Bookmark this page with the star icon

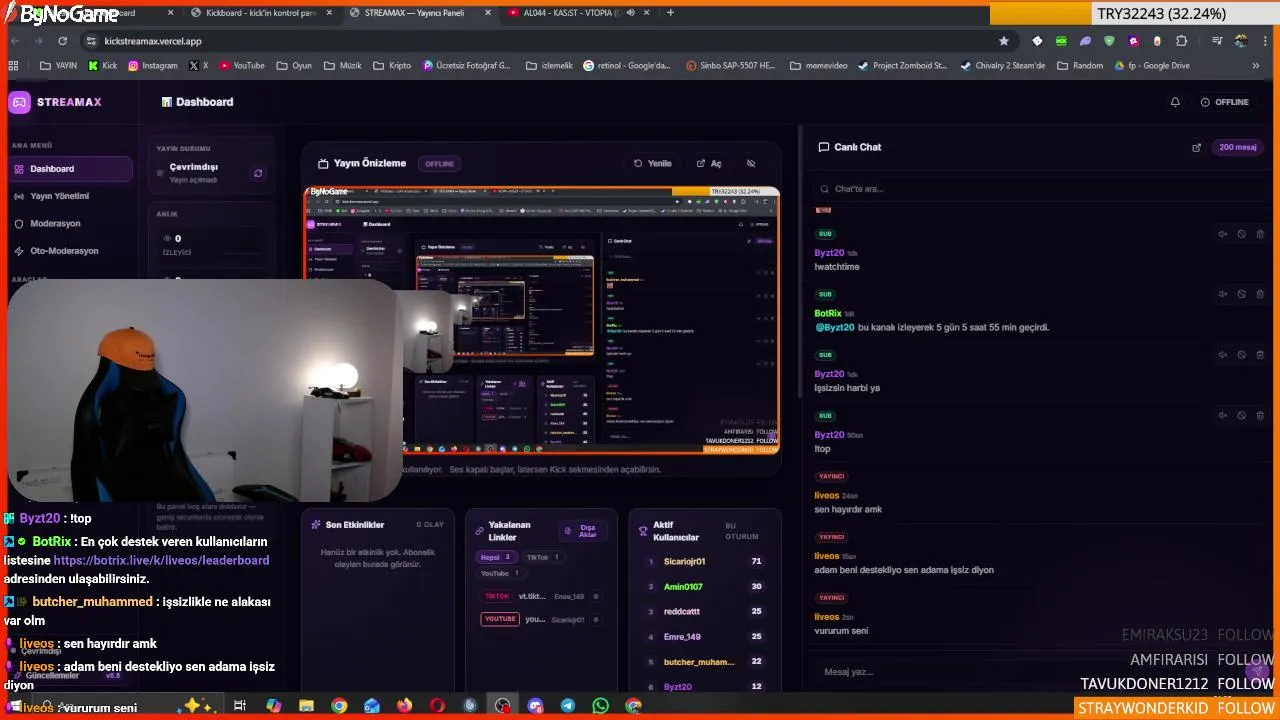pyautogui.click(x=1003, y=41)
